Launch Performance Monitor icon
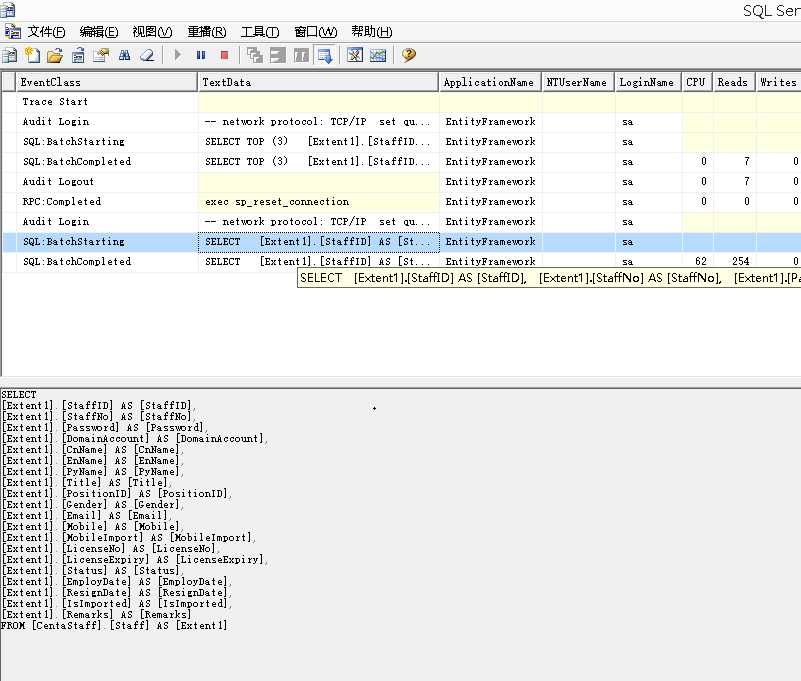801x681 pixels. click(378, 55)
